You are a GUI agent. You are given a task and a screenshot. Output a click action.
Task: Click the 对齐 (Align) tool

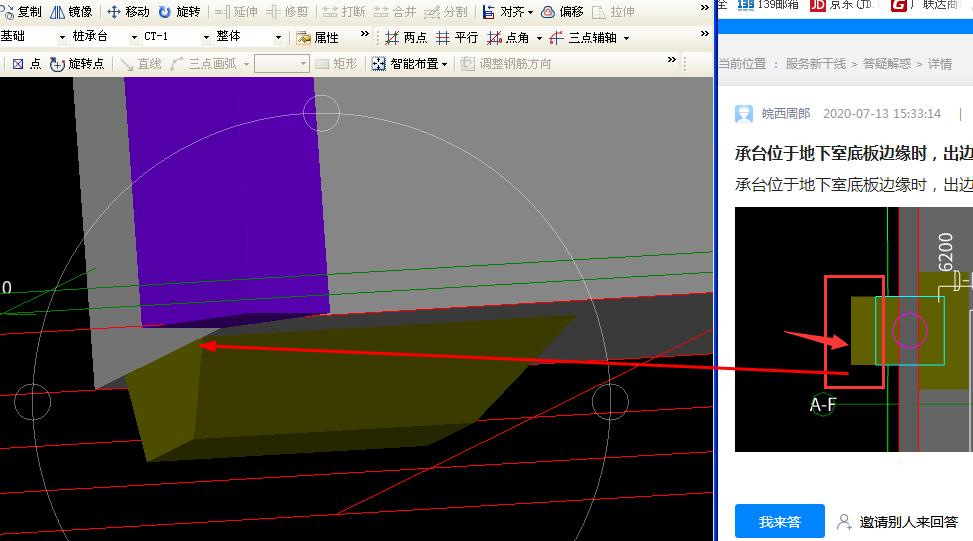coord(503,12)
